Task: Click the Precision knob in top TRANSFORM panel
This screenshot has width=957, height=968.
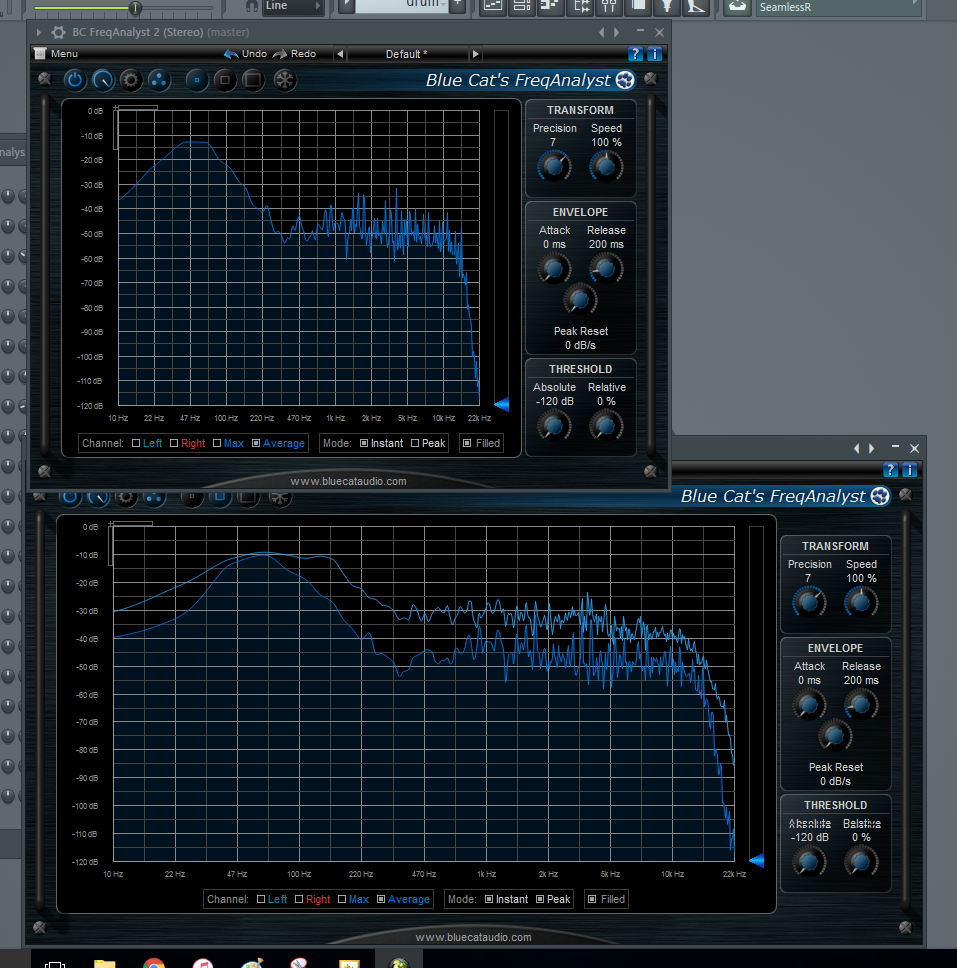Action: point(554,167)
